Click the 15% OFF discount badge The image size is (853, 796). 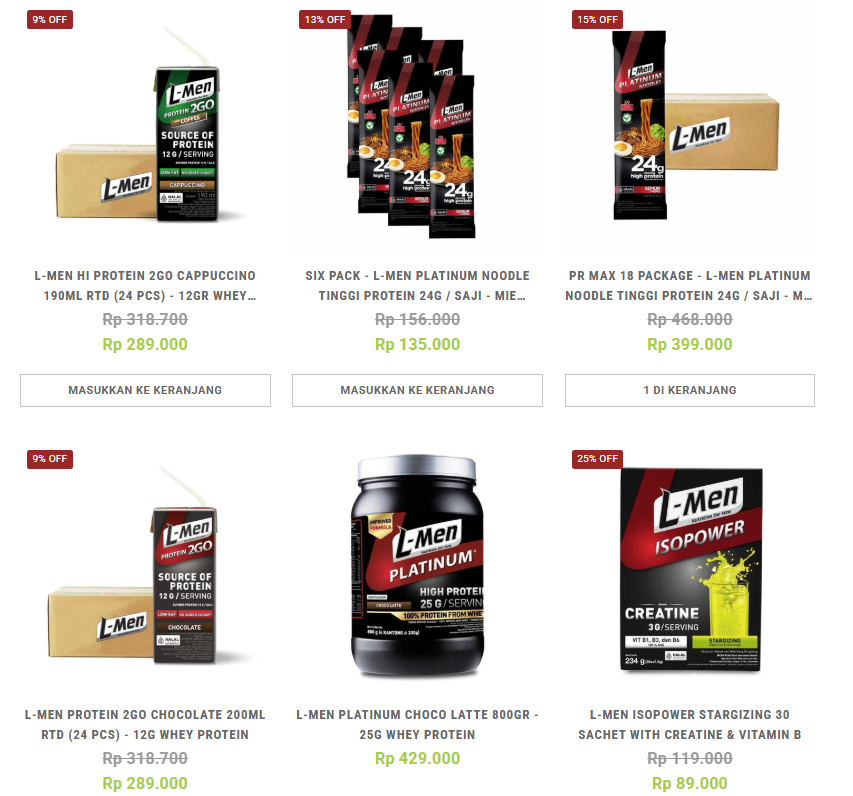(597, 20)
